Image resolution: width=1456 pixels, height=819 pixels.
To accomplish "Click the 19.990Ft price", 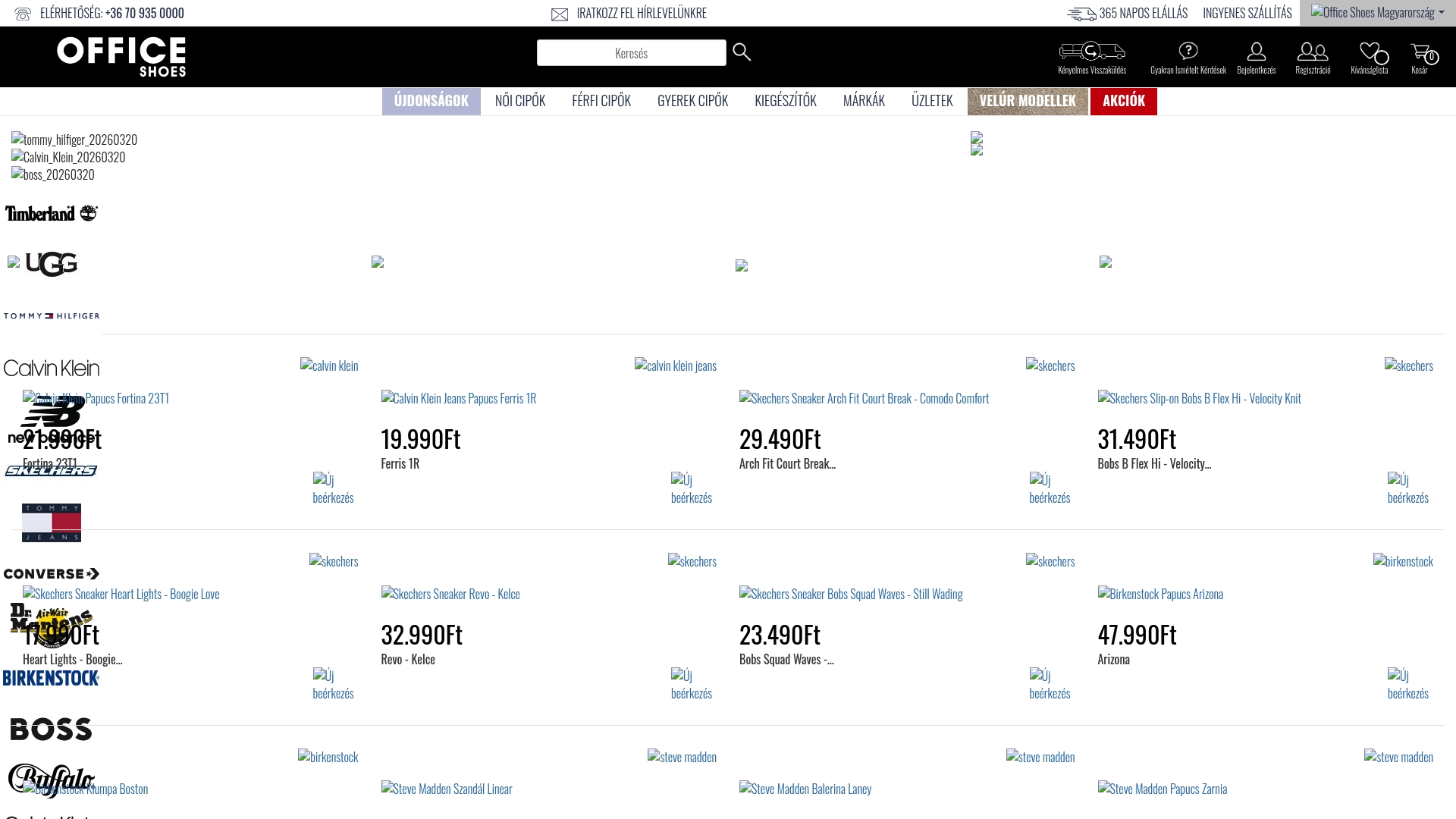I will pos(421,438).
